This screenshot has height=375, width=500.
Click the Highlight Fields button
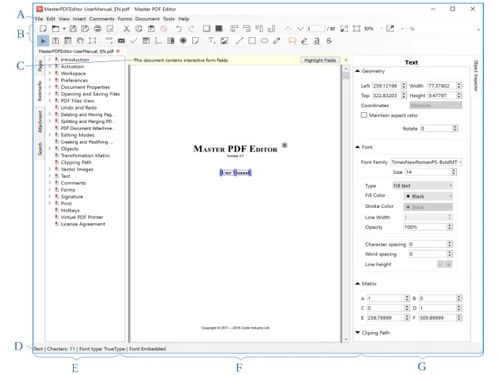[x=320, y=60]
